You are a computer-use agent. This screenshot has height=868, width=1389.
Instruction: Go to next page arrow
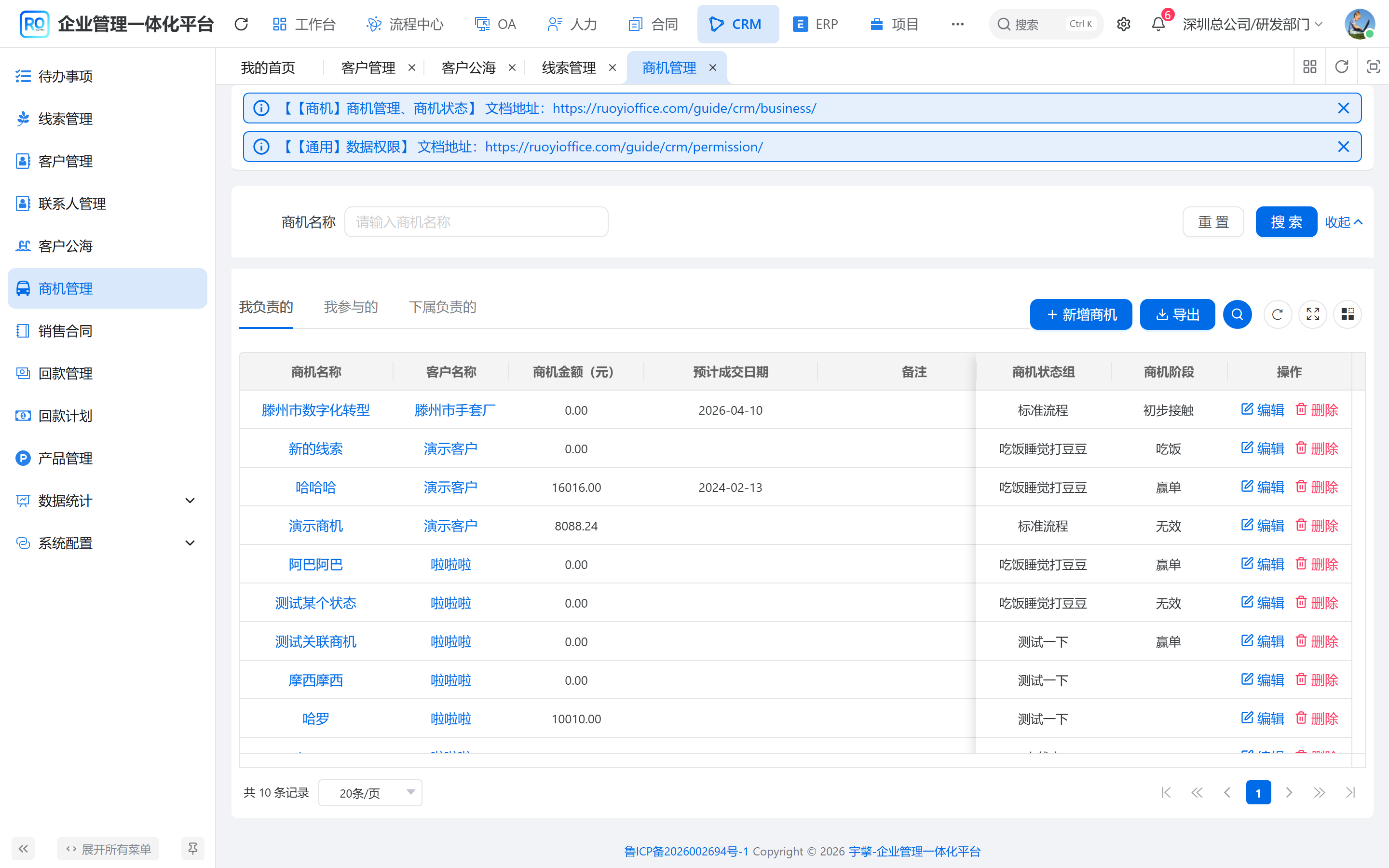[1289, 793]
